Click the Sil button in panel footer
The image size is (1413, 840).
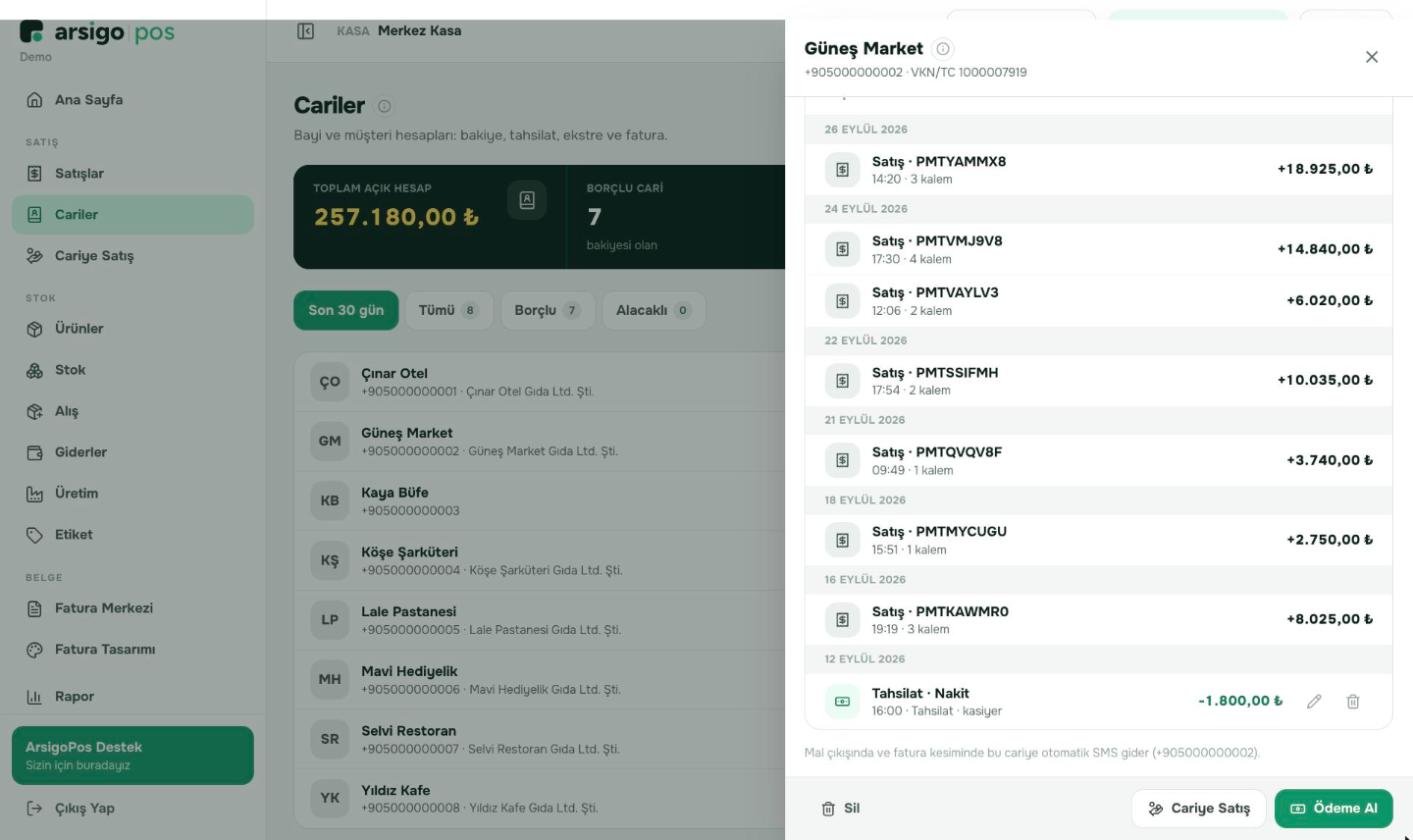pos(841,809)
